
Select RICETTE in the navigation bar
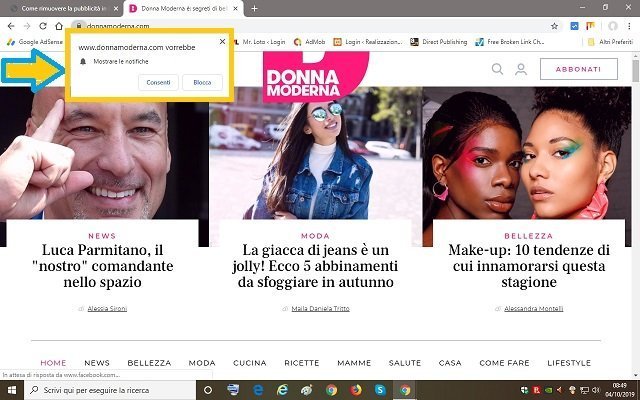301,363
